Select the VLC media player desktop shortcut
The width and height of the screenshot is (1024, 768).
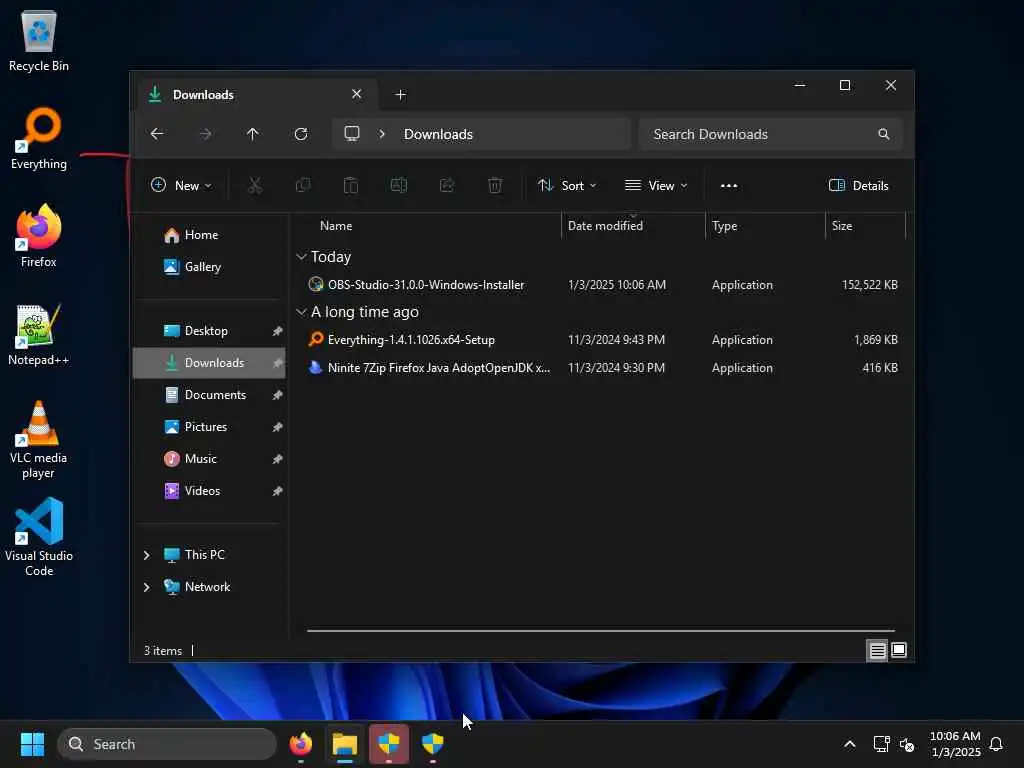[39, 440]
